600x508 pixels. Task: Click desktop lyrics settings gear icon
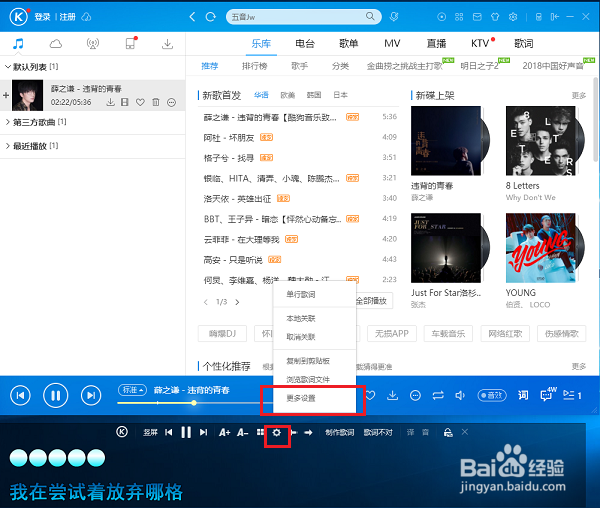pyautogui.click(x=277, y=433)
